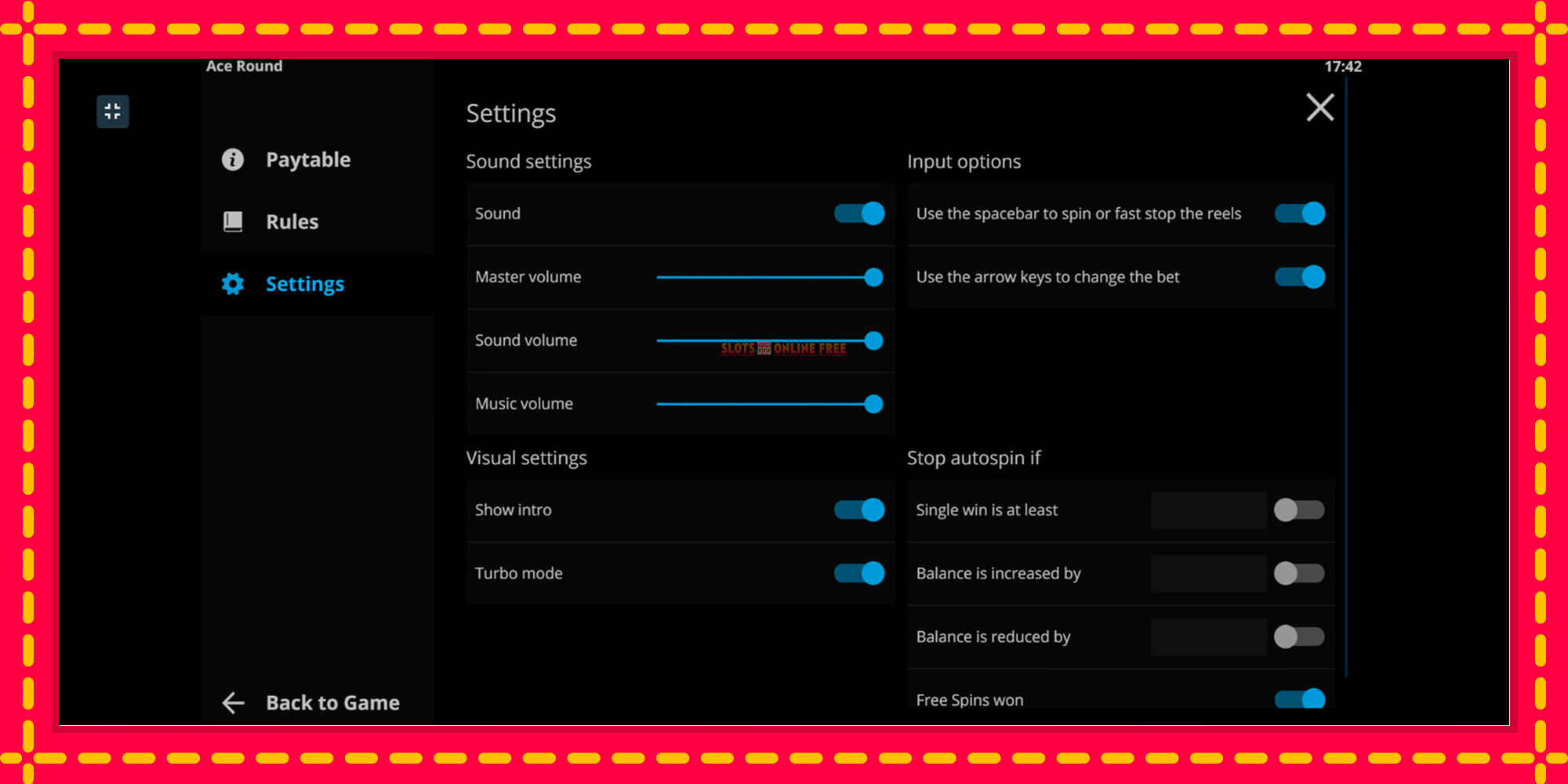Screen dimensions: 1568x784
Task: Click the exit fullscreen icon
Action: pyautogui.click(x=113, y=111)
